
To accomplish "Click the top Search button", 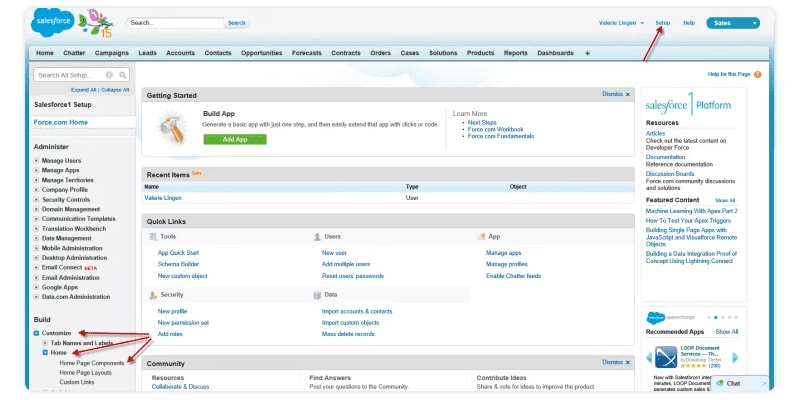I will pyautogui.click(x=236, y=23).
